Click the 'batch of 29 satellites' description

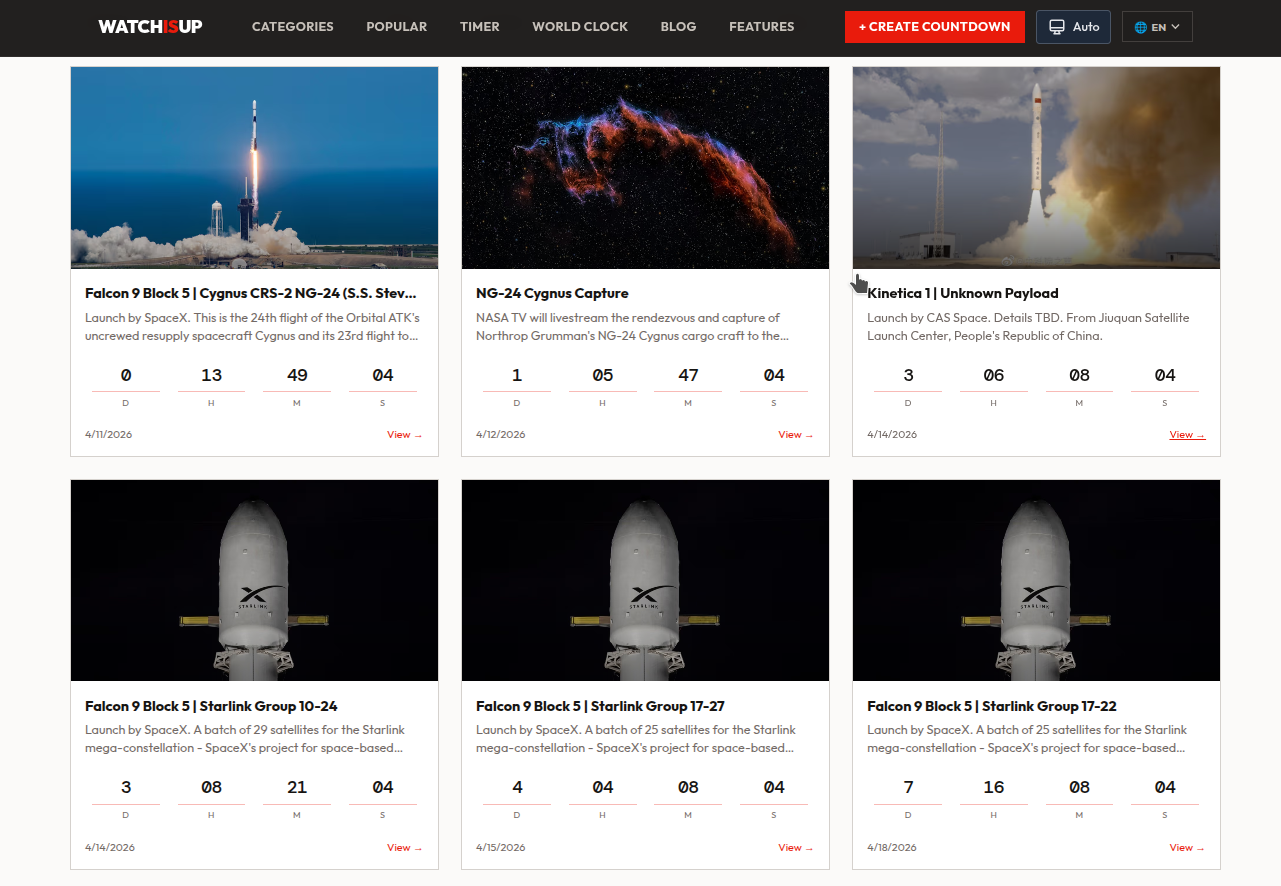click(x=245, y=739)
